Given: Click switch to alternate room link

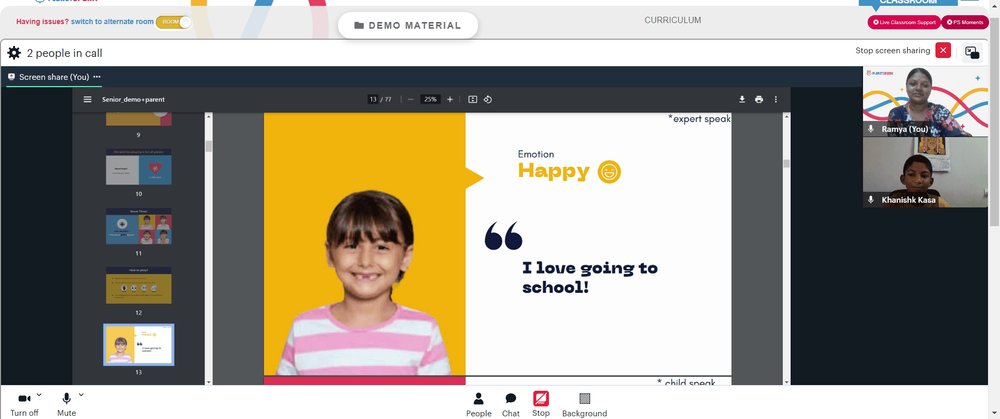Looking at the screenshot, I should pos(112,22).
